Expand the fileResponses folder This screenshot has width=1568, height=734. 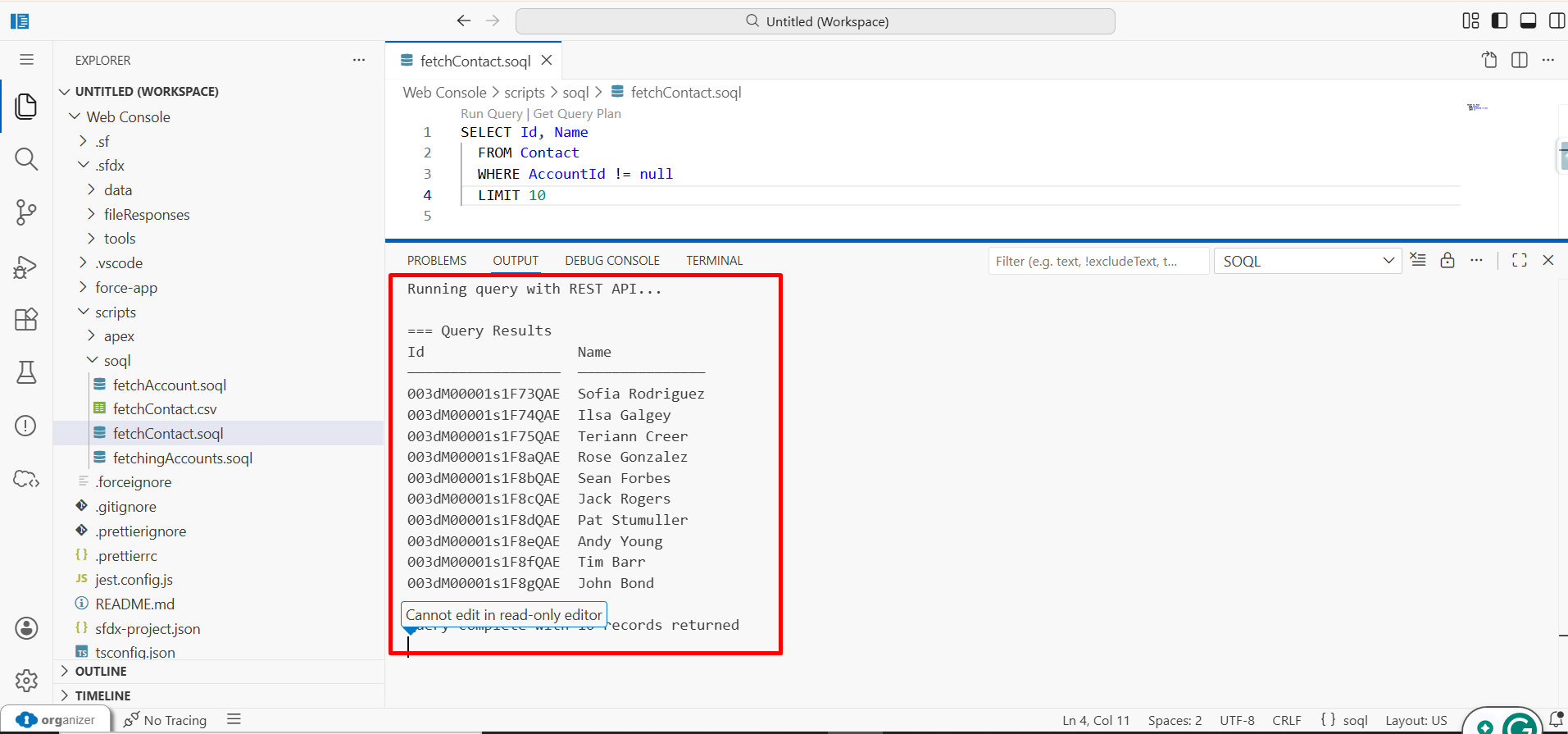pyautogui.click(x=92, y=214)
